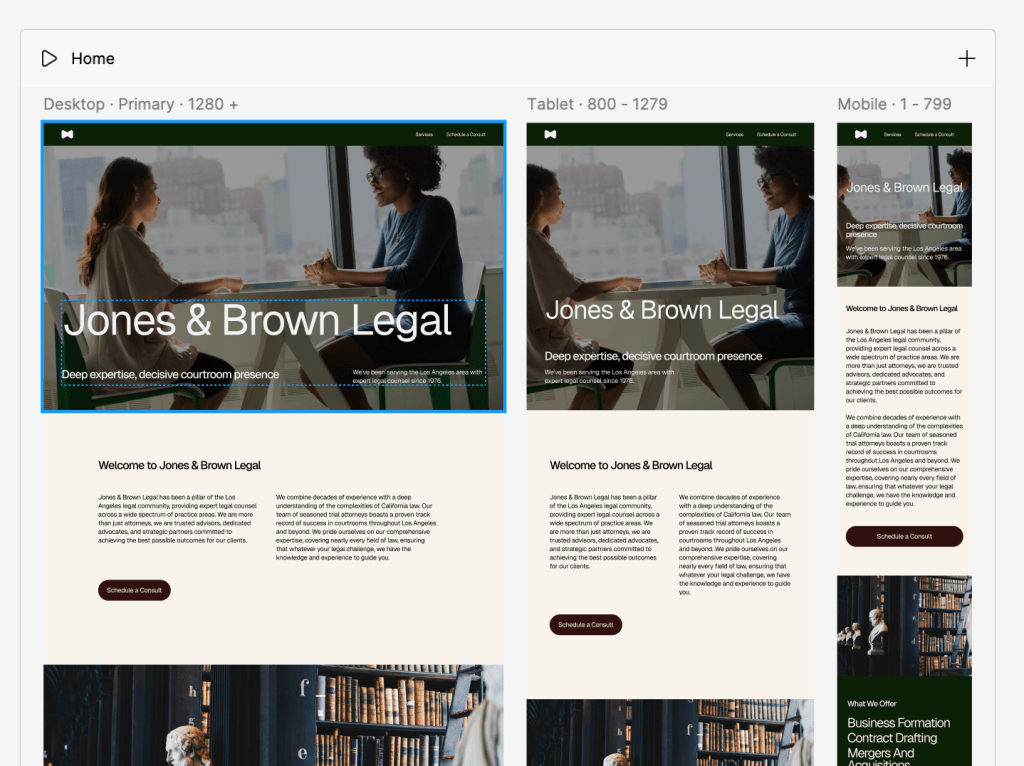Click the plus icon to add a breakpoint
This screenshot has width=1024, height=766.
pyautogui.click(x=966, y=59)
